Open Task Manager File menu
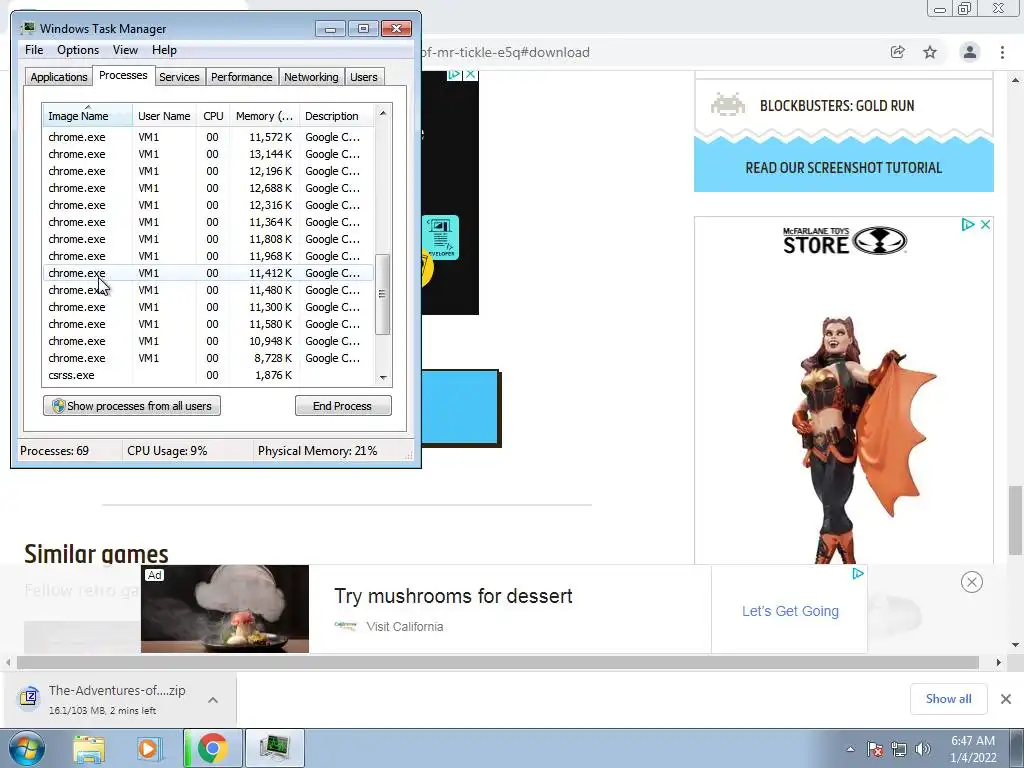This screenshot has width=1024, height=768. pyautogui.click(x=34, y=50)
